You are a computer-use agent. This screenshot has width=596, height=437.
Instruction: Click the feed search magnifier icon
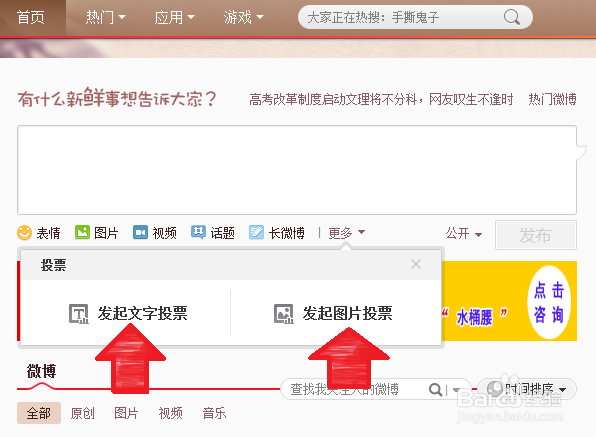pos(435,390)
